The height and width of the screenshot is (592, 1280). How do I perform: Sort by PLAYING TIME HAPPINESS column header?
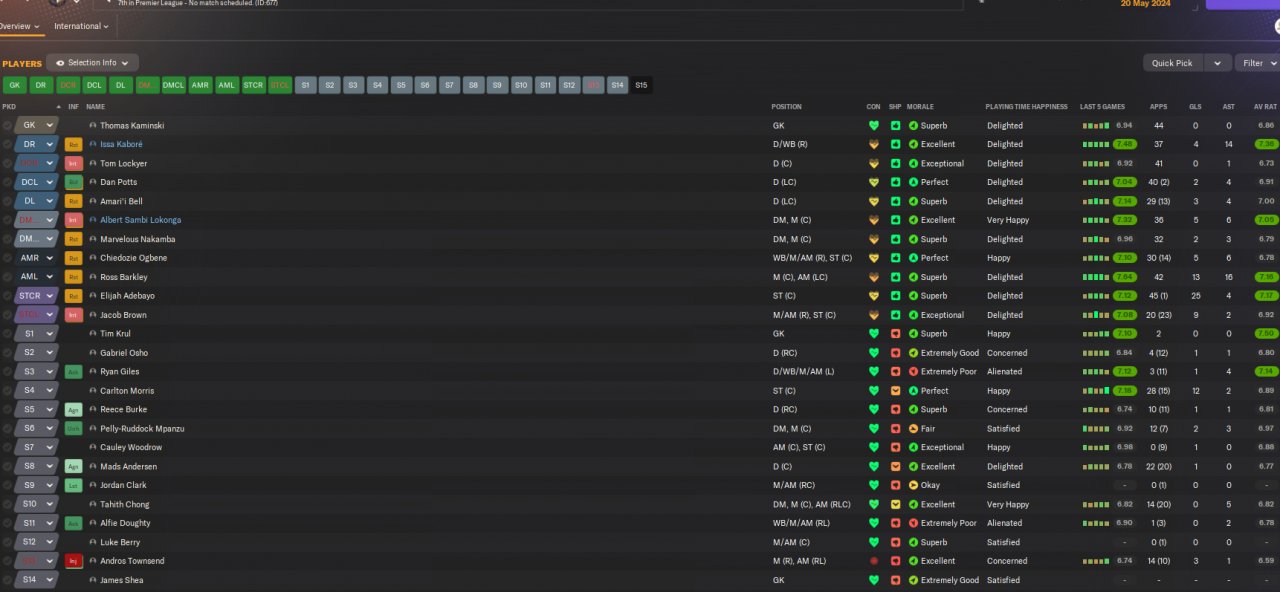[x=1026, y=107]
